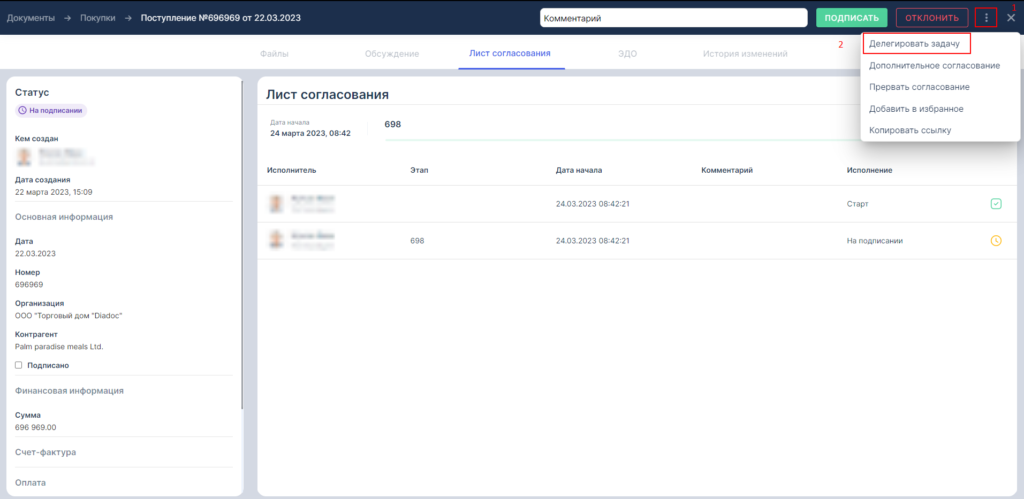
Task: Click green check icon in Старт row
Action: coord(996,204)
